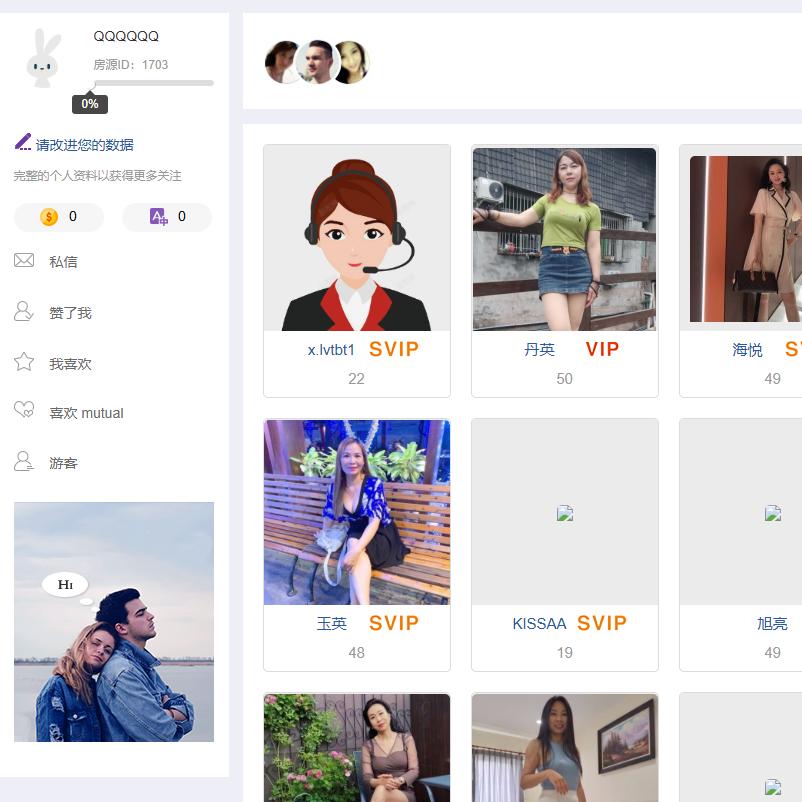Open x.lvtbt1 cartoon headset profile picture
Screen dimensions: 802x802
[x=357, y=239]
